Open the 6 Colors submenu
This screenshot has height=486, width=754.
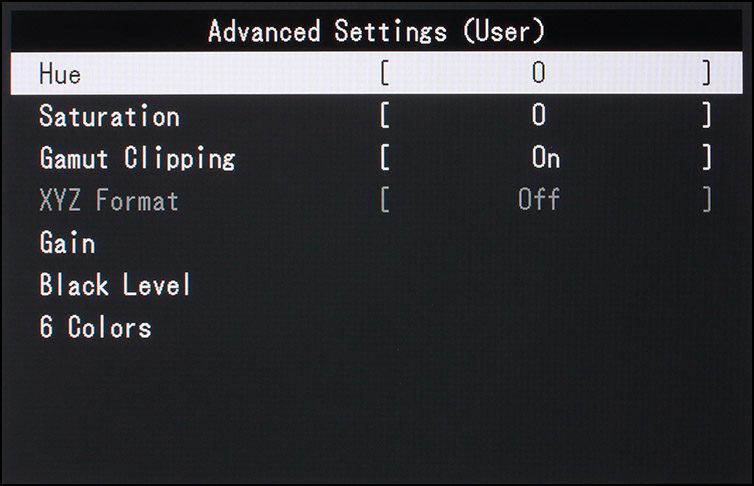pyautogui.click(x=96, y=327)
